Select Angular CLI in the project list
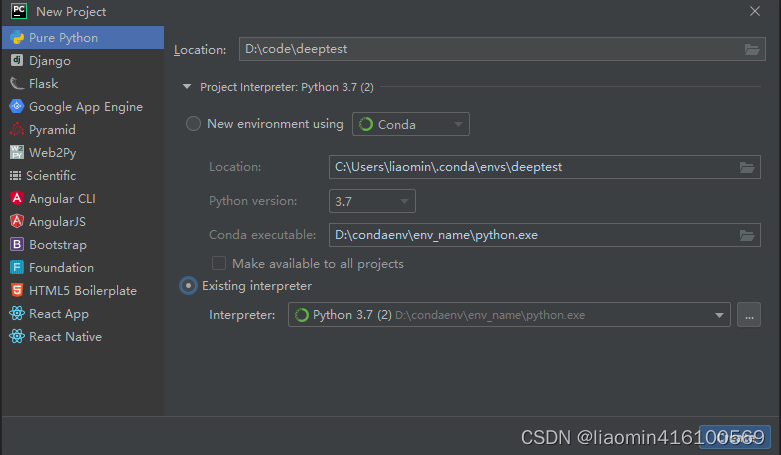 (83, 198)
